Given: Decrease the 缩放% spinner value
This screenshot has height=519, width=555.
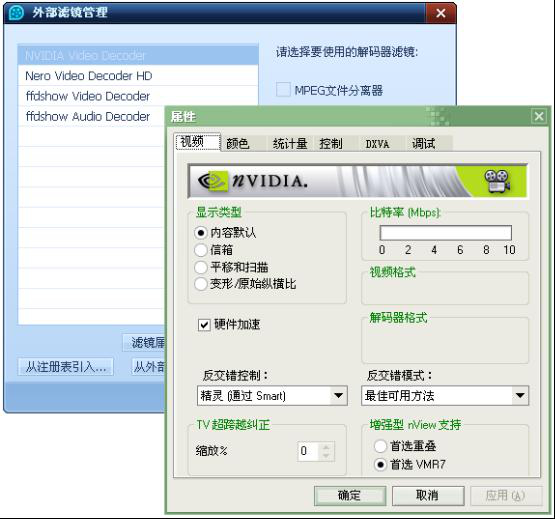Looking at the screenshot, I should (326, 456).
